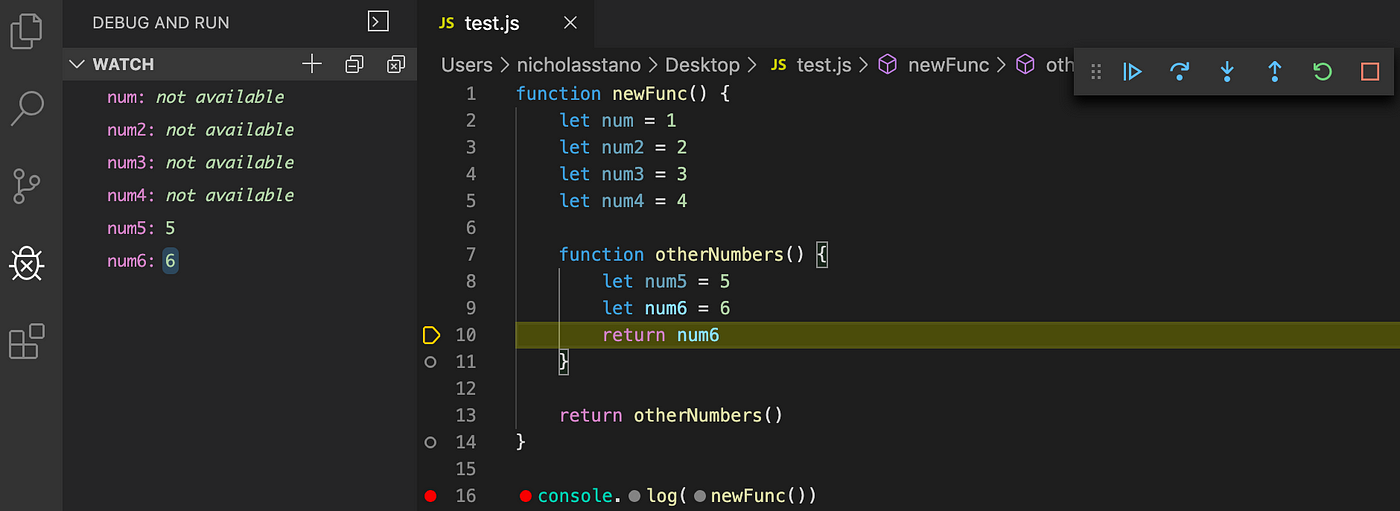This screenshot has width=1400, height=511.
Task: Open Desktop breadcrumb segment
Action: (705, 65)
